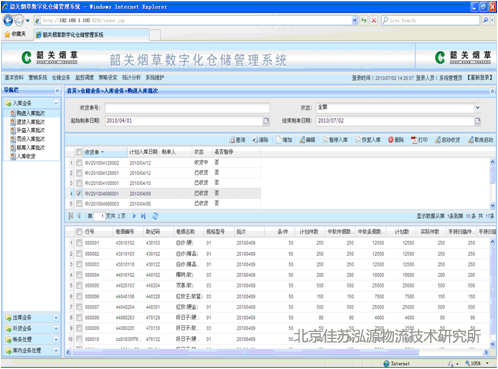
Task: Click the page number input box in pager
Action: (x=99, y=216)
